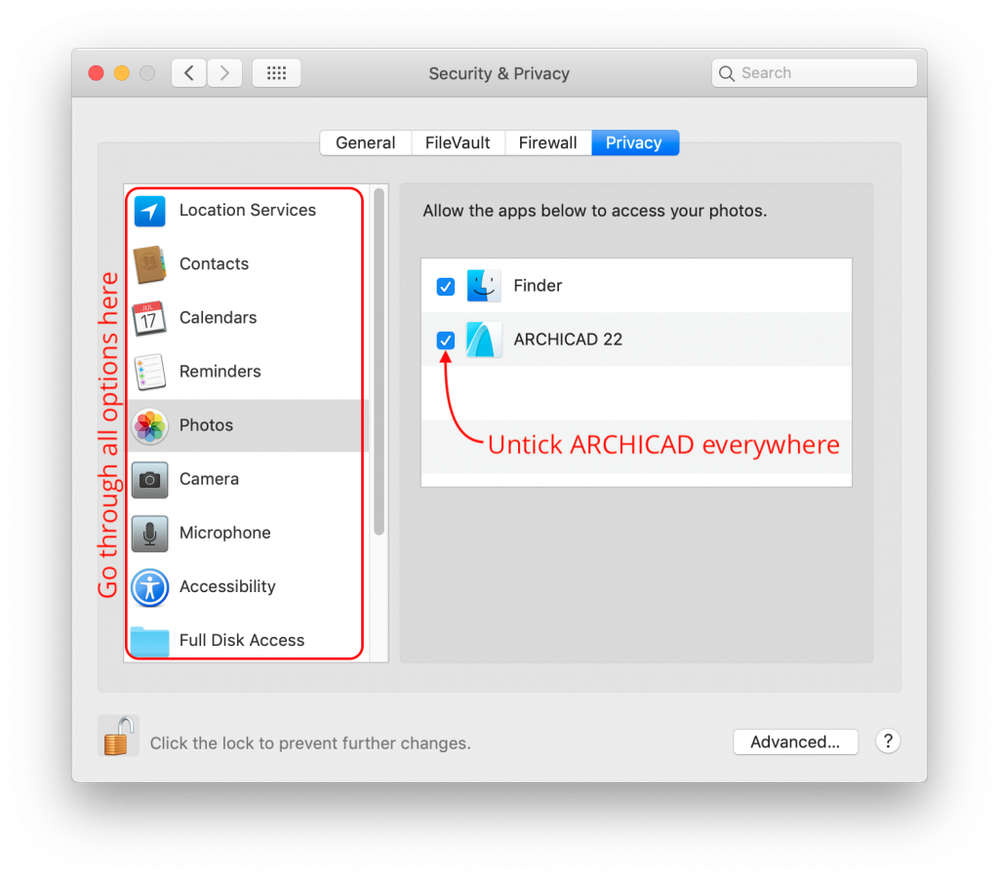
Task: Select the Reminders label
Action: tap(220, 371)
